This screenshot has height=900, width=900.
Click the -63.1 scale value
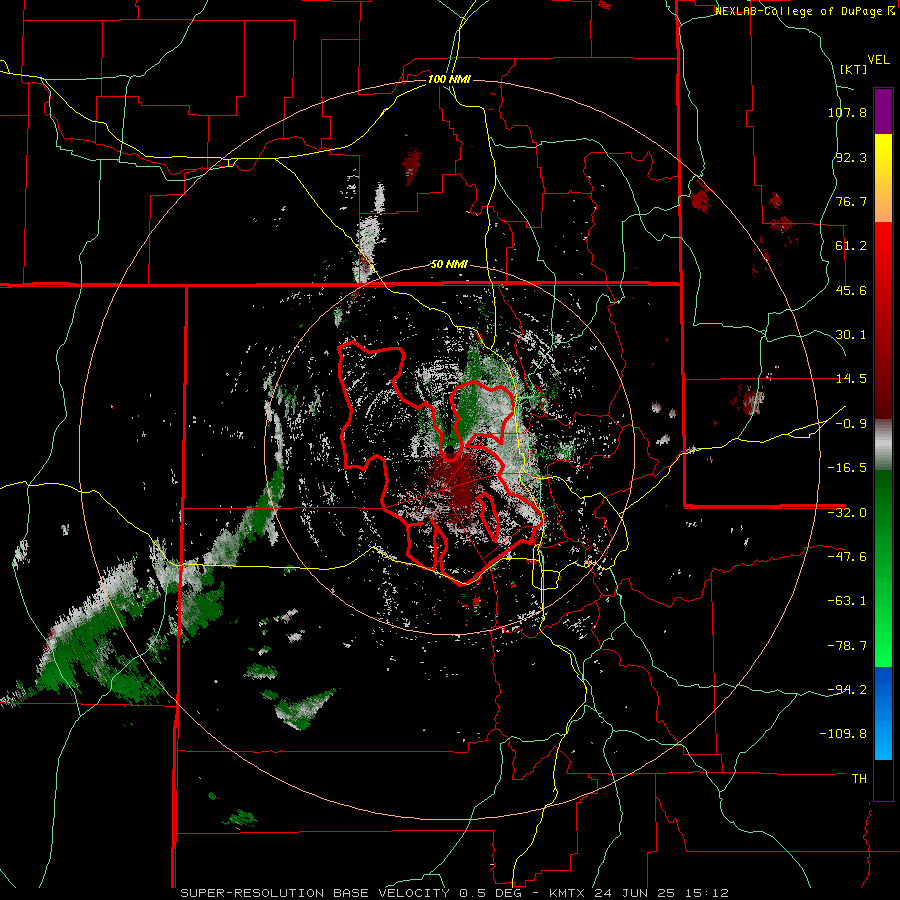(847, 601)
